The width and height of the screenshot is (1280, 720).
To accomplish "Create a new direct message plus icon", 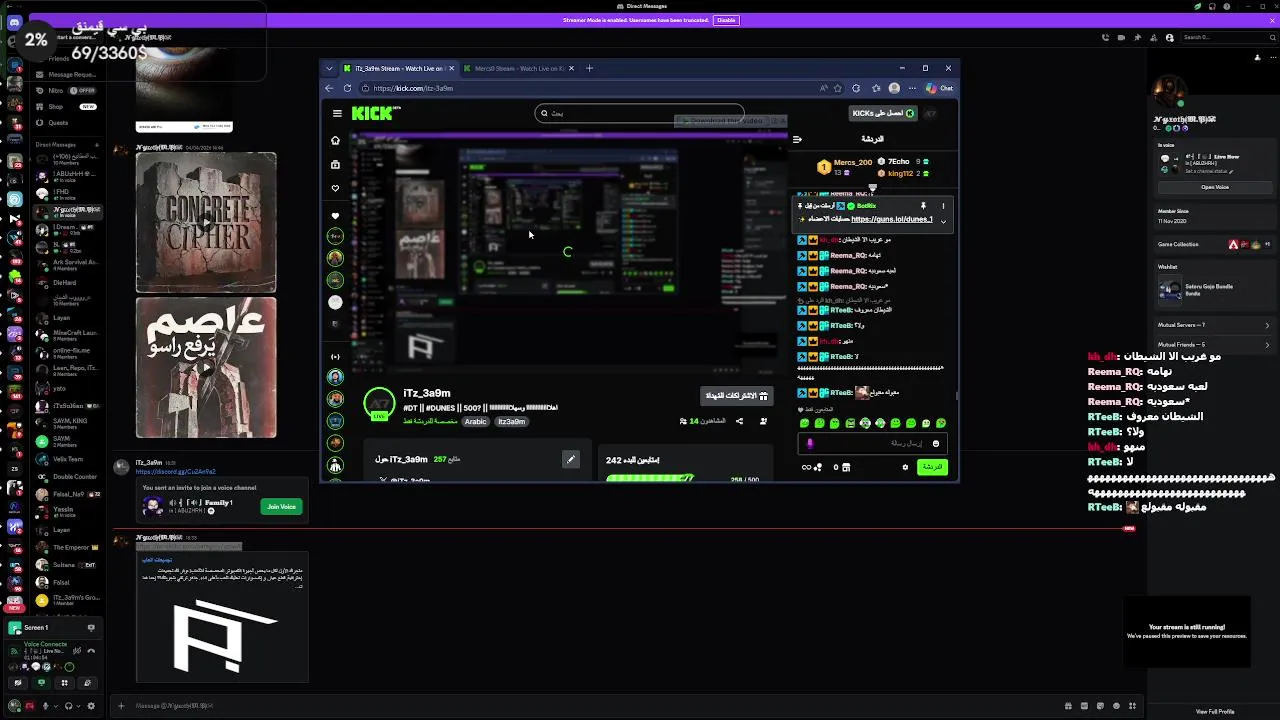I will click(x=98, y=144).
